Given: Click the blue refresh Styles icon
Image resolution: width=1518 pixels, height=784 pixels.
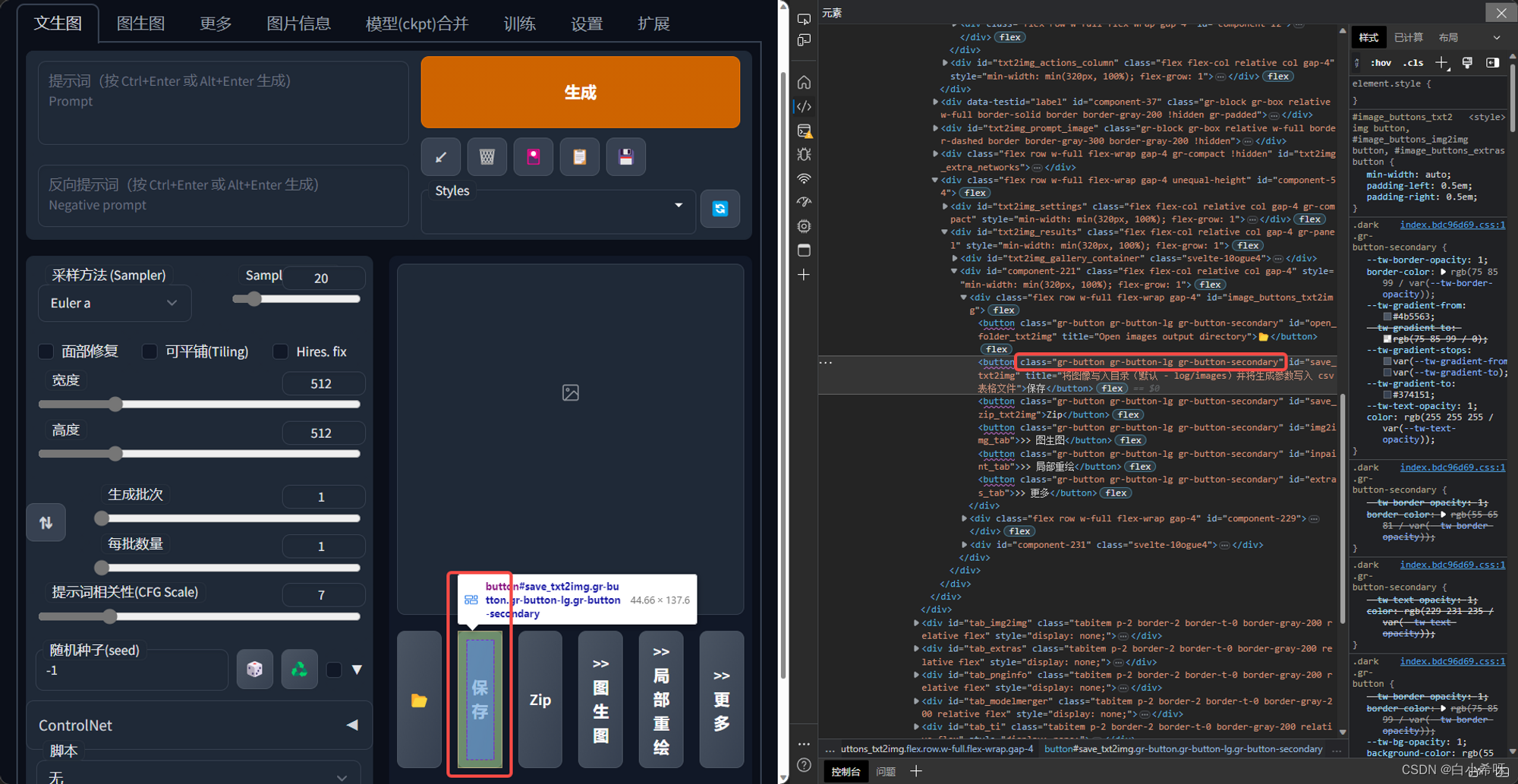Looking at the screenshot, I should coord(720,209).
